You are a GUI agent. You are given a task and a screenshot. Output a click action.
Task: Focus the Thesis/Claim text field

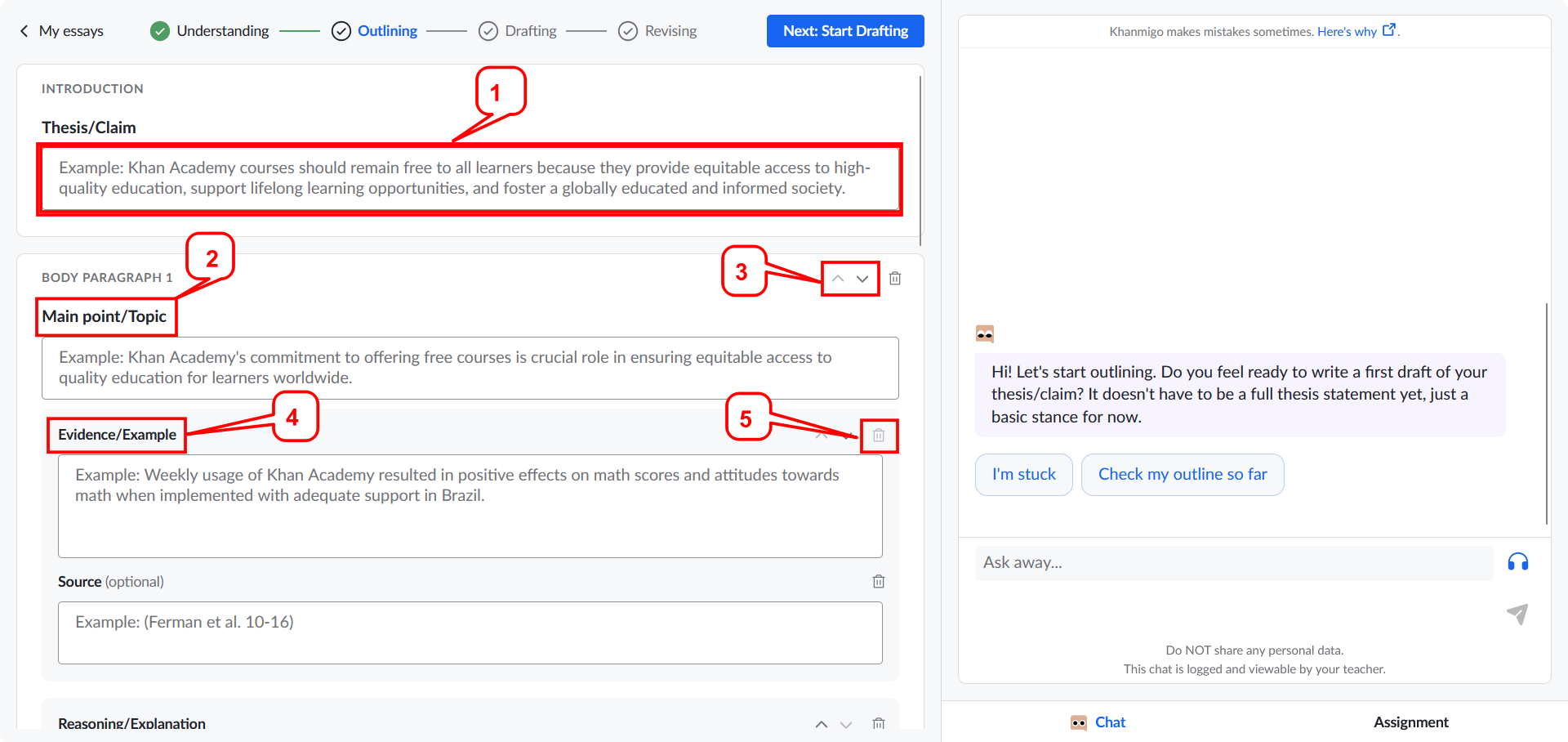pyautogui.click(x=470, y=178)
